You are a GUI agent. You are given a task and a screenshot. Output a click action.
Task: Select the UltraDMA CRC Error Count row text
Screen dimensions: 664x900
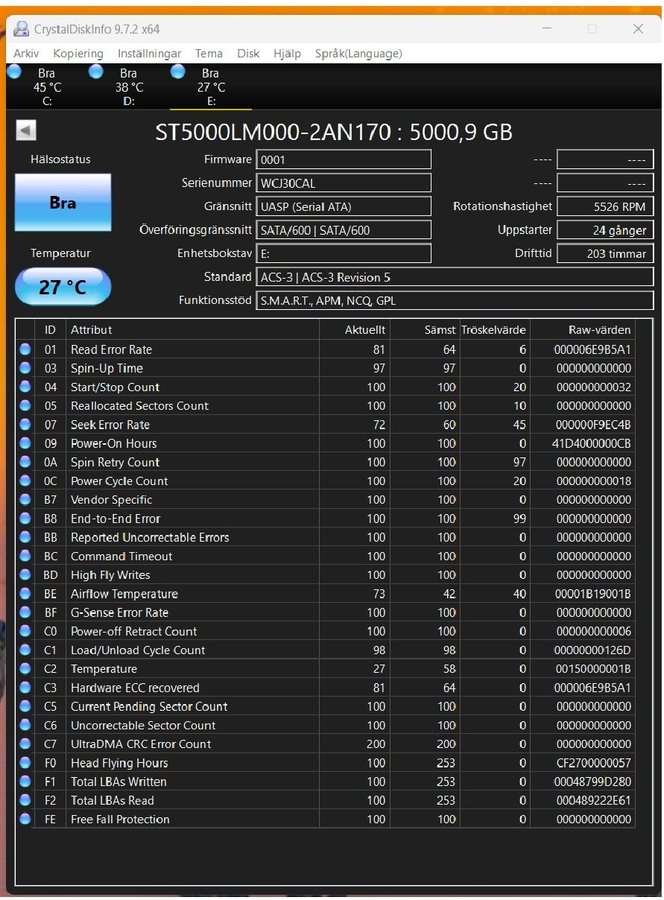(141, 744)
